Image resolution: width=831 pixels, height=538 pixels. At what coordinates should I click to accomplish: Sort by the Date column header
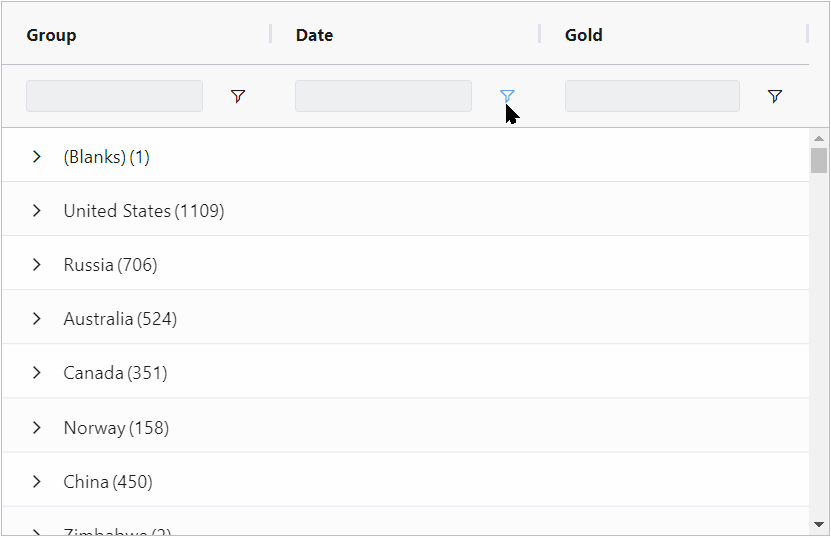314,35
